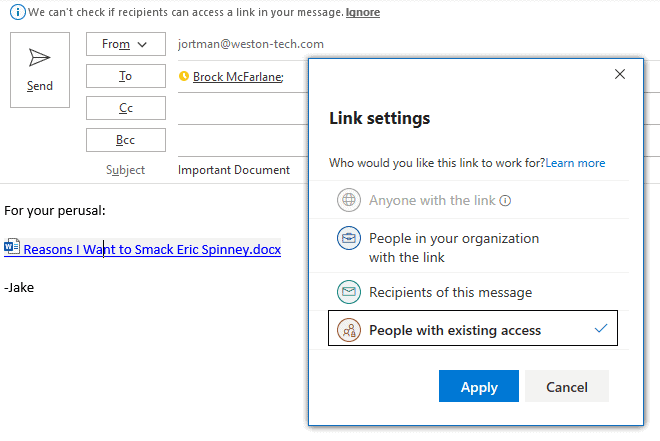The image size is (660, 441).
Task: Expand the From address dropdown
Action: (x=126, y=44)
